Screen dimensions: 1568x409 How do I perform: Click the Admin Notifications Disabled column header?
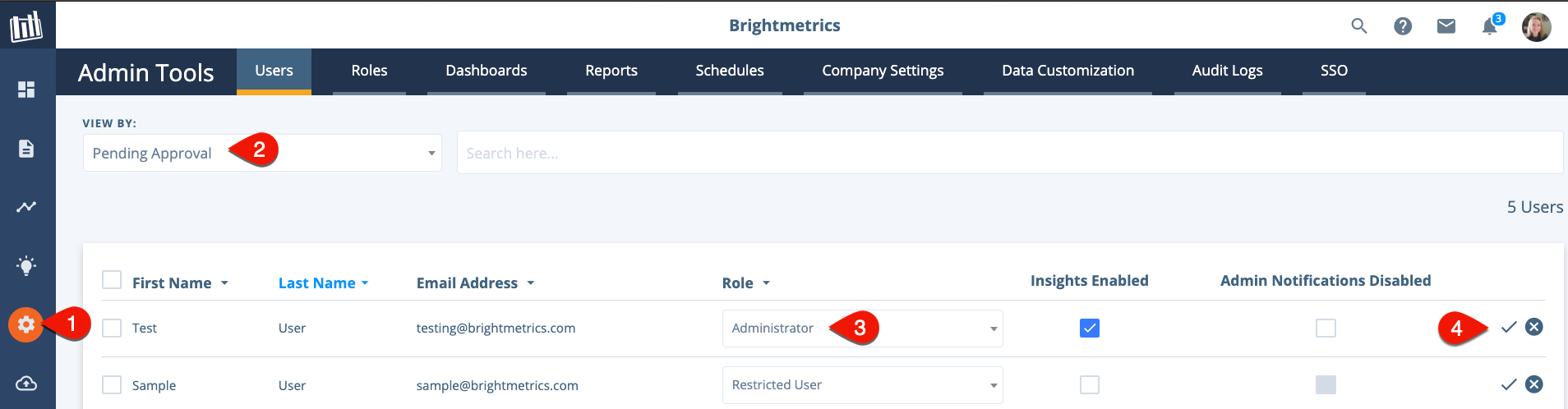[x=1326, y=280]
